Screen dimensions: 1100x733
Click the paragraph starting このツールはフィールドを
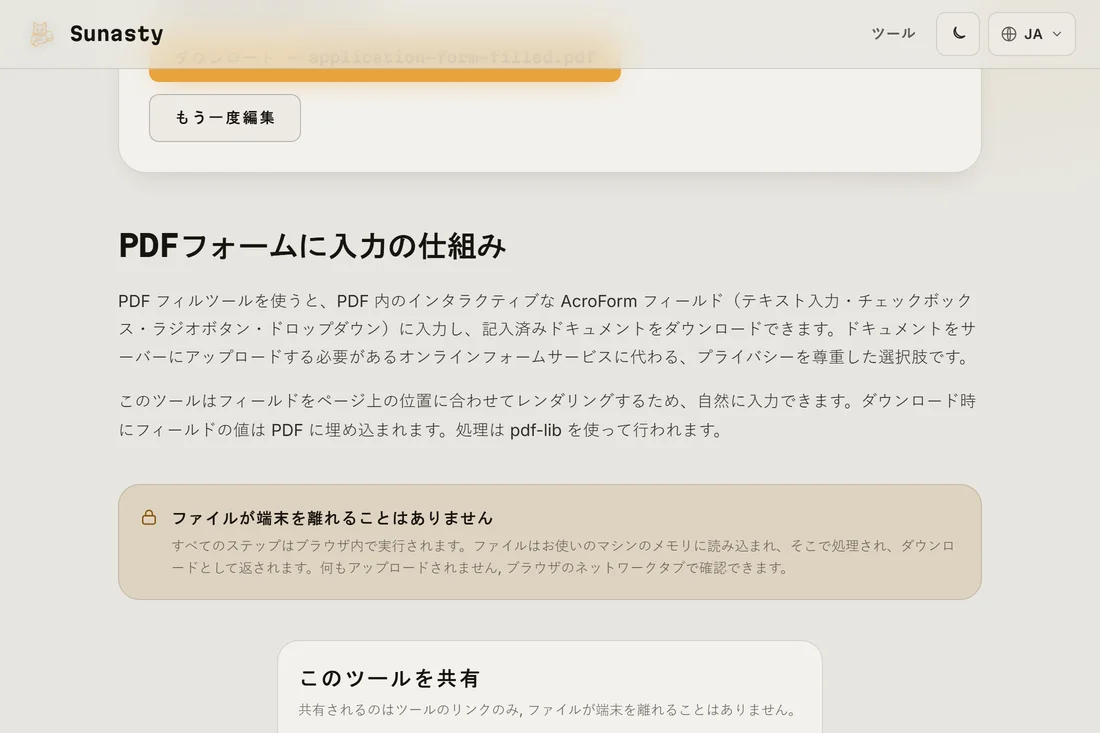pyautogui.click(x=547, y=415)
